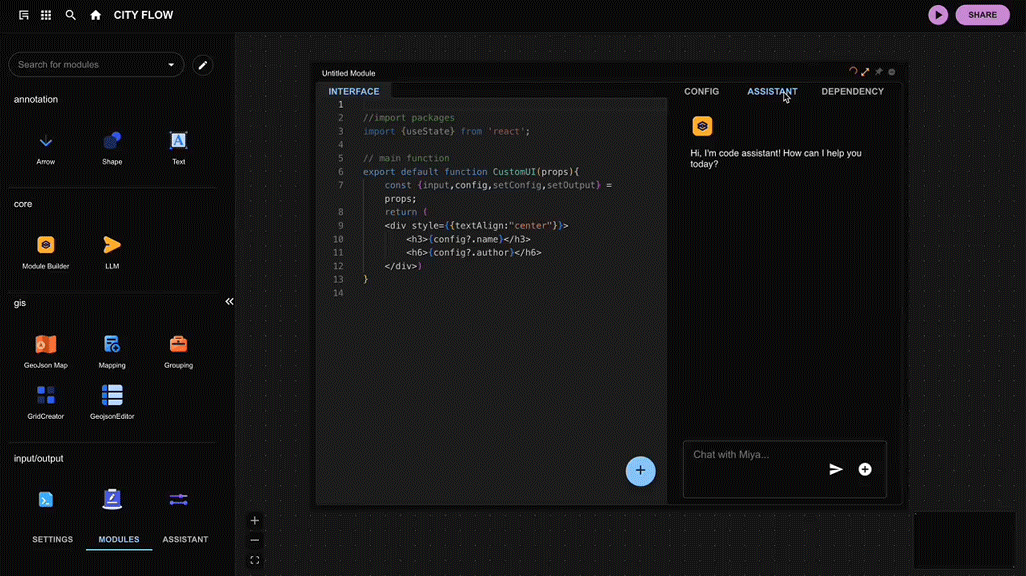This screenshot has width=1026, height=576.
Task: Click the input/output category heading
Action: click(x=39, y=458)
